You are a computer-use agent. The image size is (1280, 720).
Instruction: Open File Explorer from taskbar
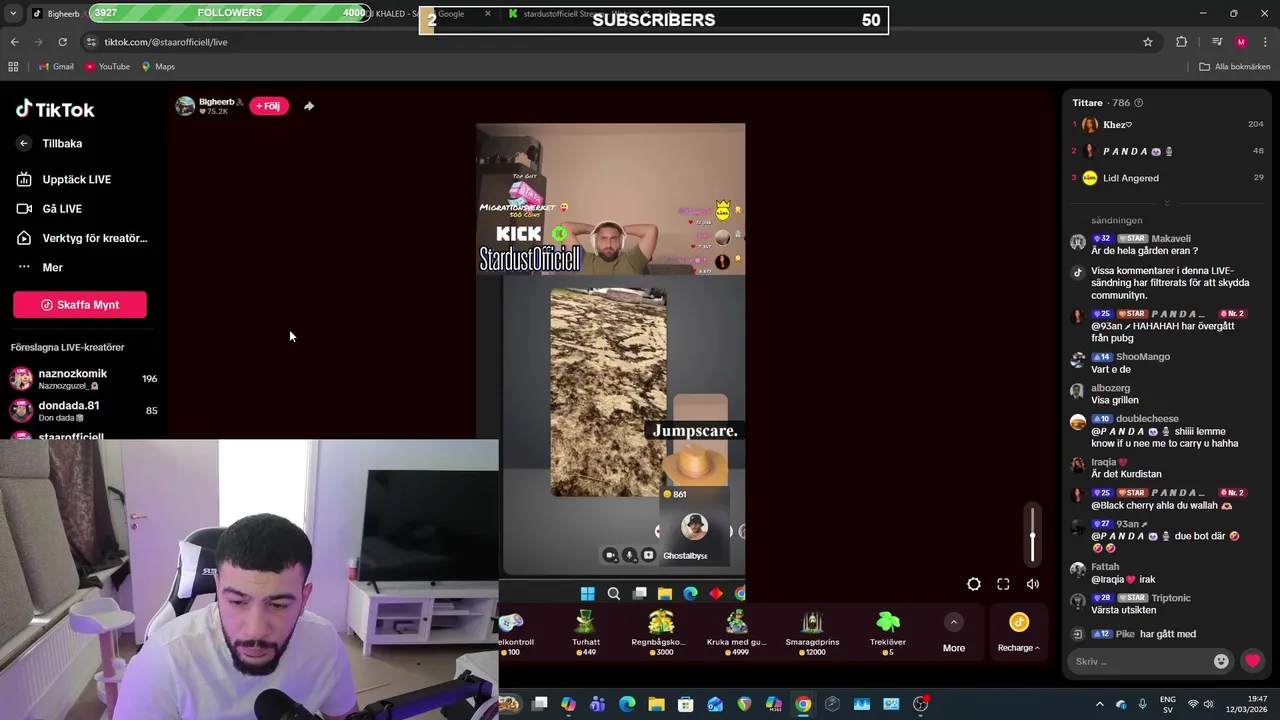point(656,704)
